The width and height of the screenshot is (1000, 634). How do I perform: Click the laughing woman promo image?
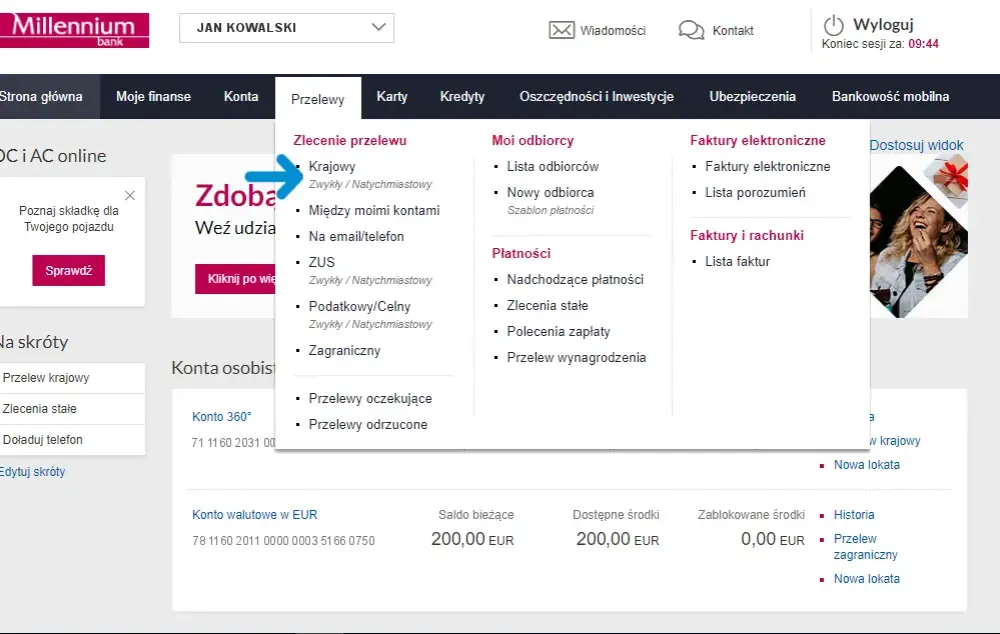(918, 236)
